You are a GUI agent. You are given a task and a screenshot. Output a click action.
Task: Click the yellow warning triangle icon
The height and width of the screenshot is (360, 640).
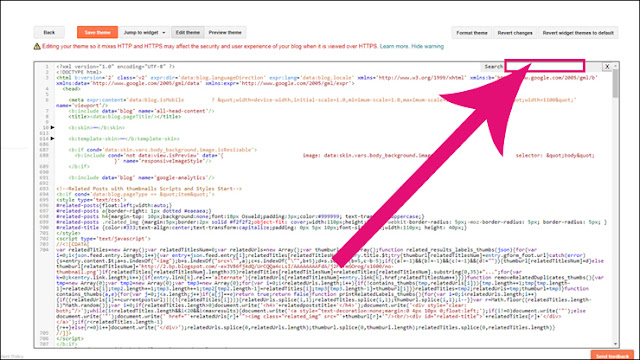[x=37, y=47]
